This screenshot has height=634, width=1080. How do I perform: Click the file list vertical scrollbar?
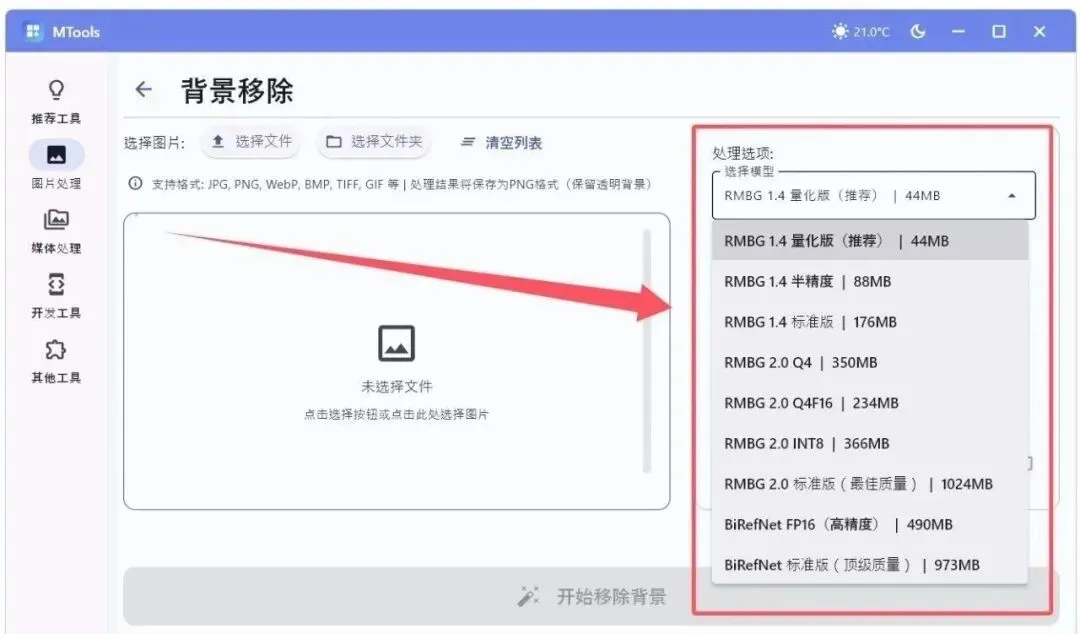(647, 351)
